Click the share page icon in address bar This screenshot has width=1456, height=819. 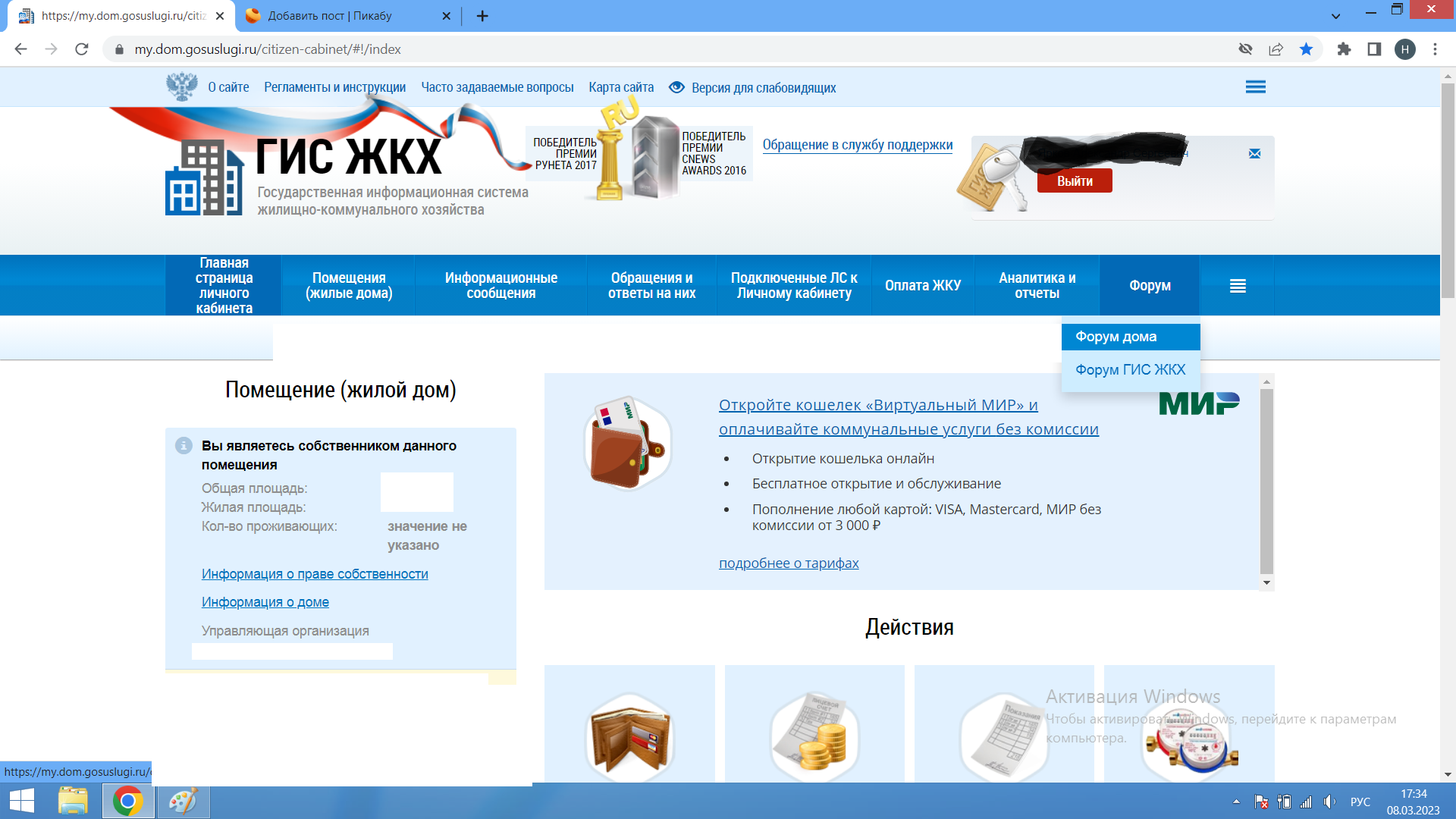coord(1276,49)
